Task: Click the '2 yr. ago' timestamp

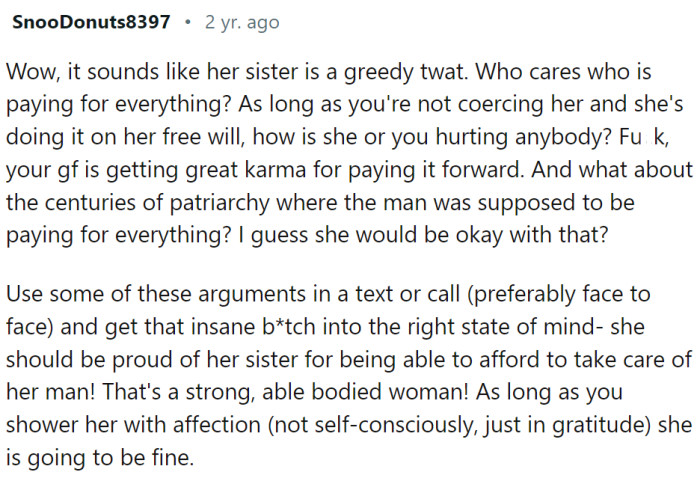Action: point(242,22)
